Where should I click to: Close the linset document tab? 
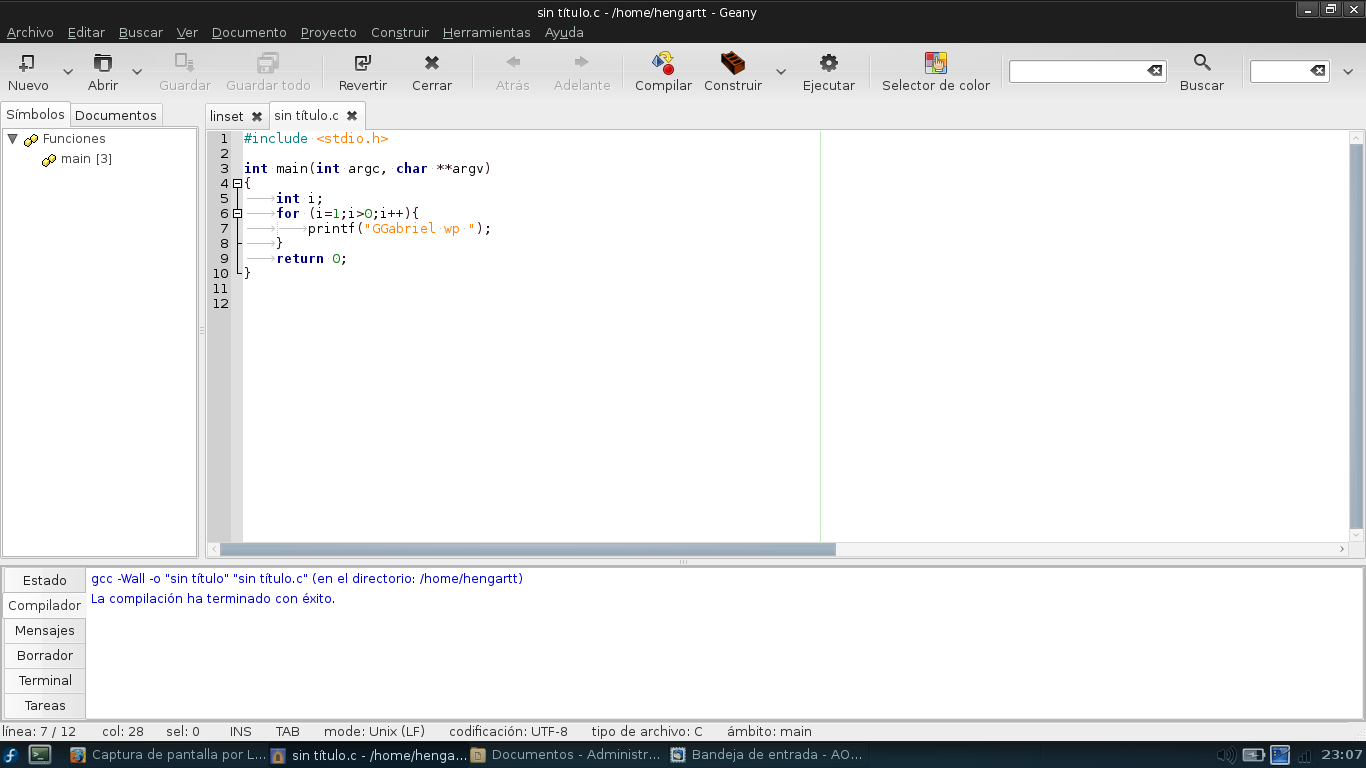point(257,116)
